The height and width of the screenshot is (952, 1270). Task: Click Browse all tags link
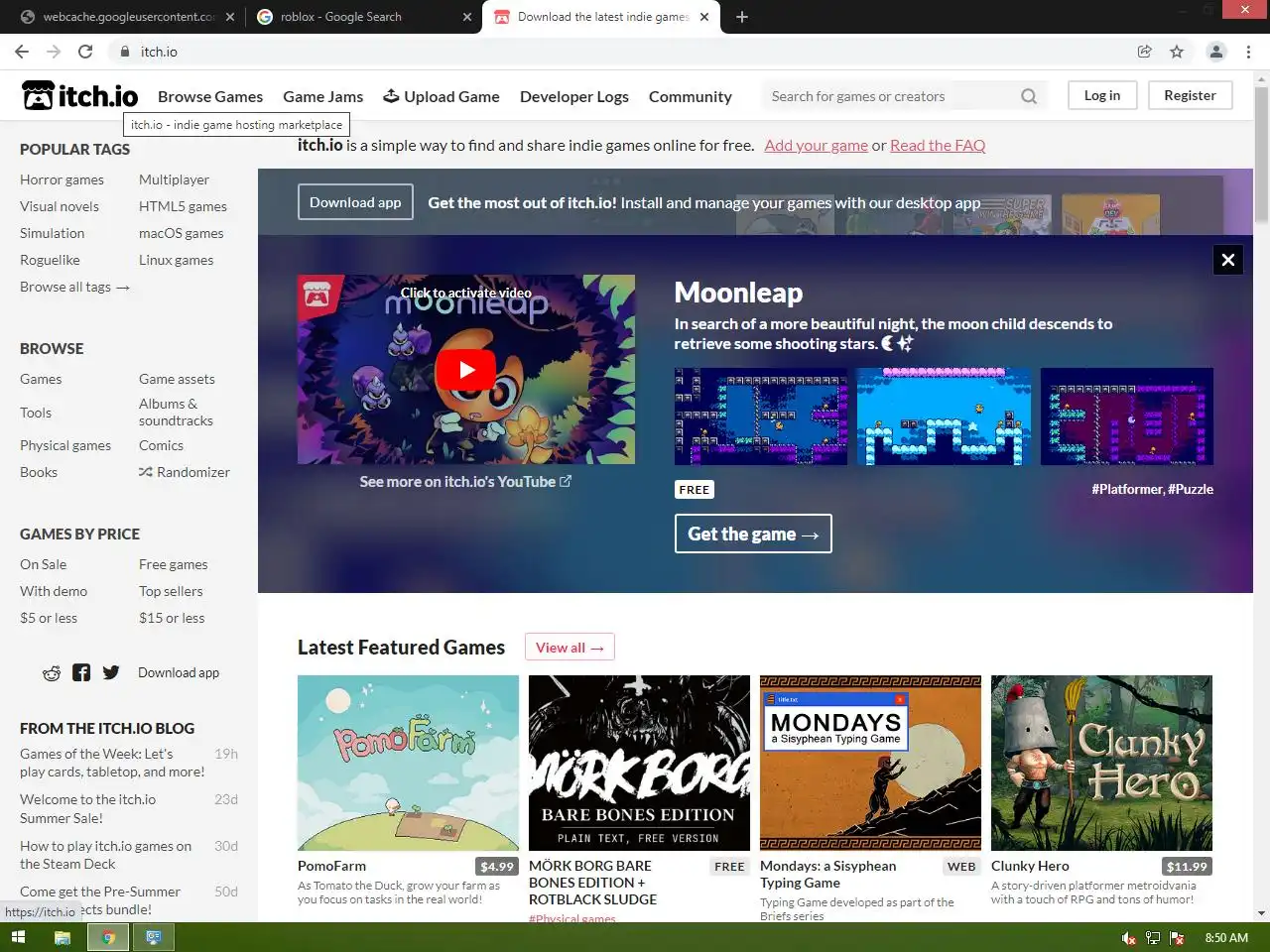click(74, 287)
